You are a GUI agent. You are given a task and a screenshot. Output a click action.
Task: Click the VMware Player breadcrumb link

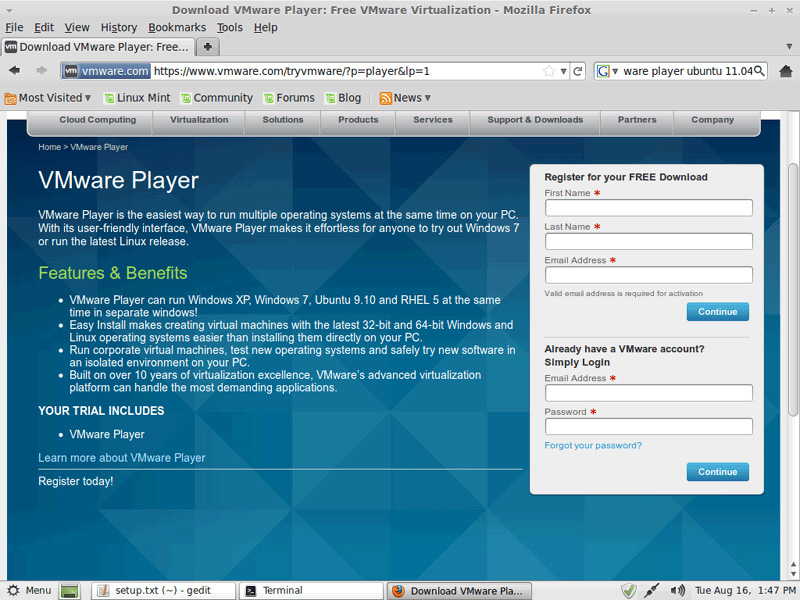coord(99,147)
